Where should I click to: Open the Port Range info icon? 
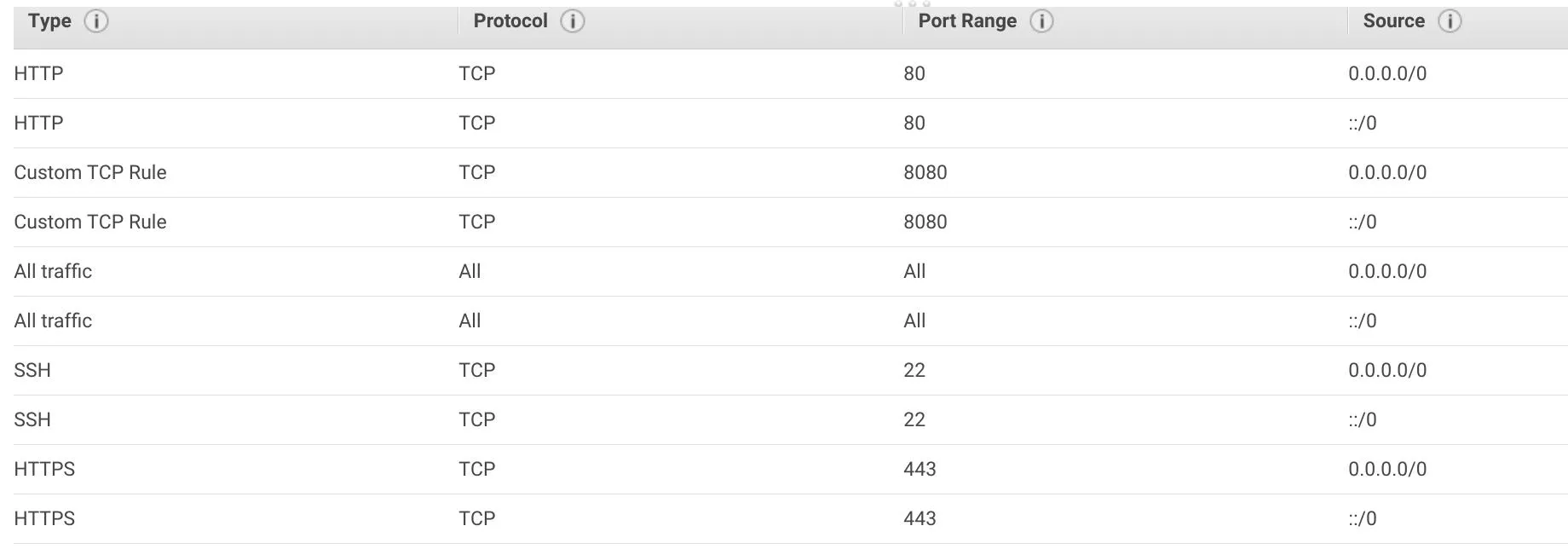(1041, 21)
